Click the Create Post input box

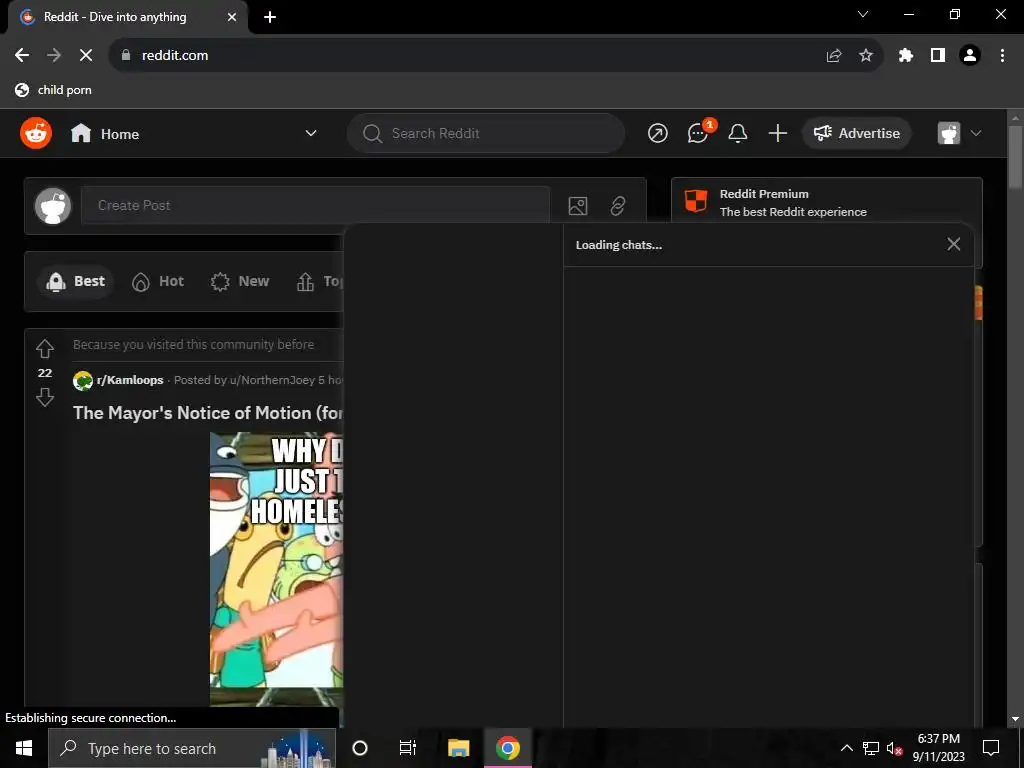(315, 206)
